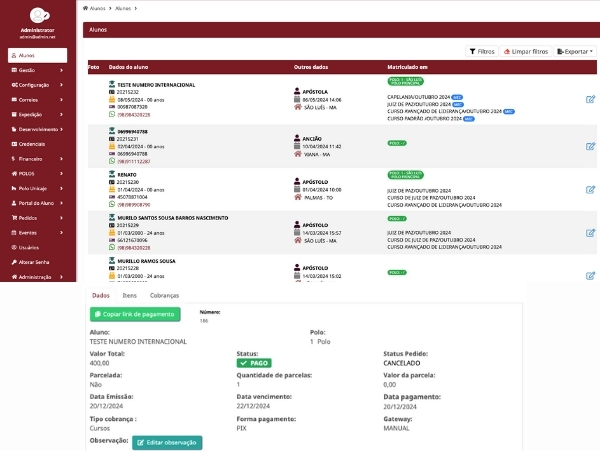Open the Pedidos sidebar menu
Screen dimensions: 600x451
(37, 218)
